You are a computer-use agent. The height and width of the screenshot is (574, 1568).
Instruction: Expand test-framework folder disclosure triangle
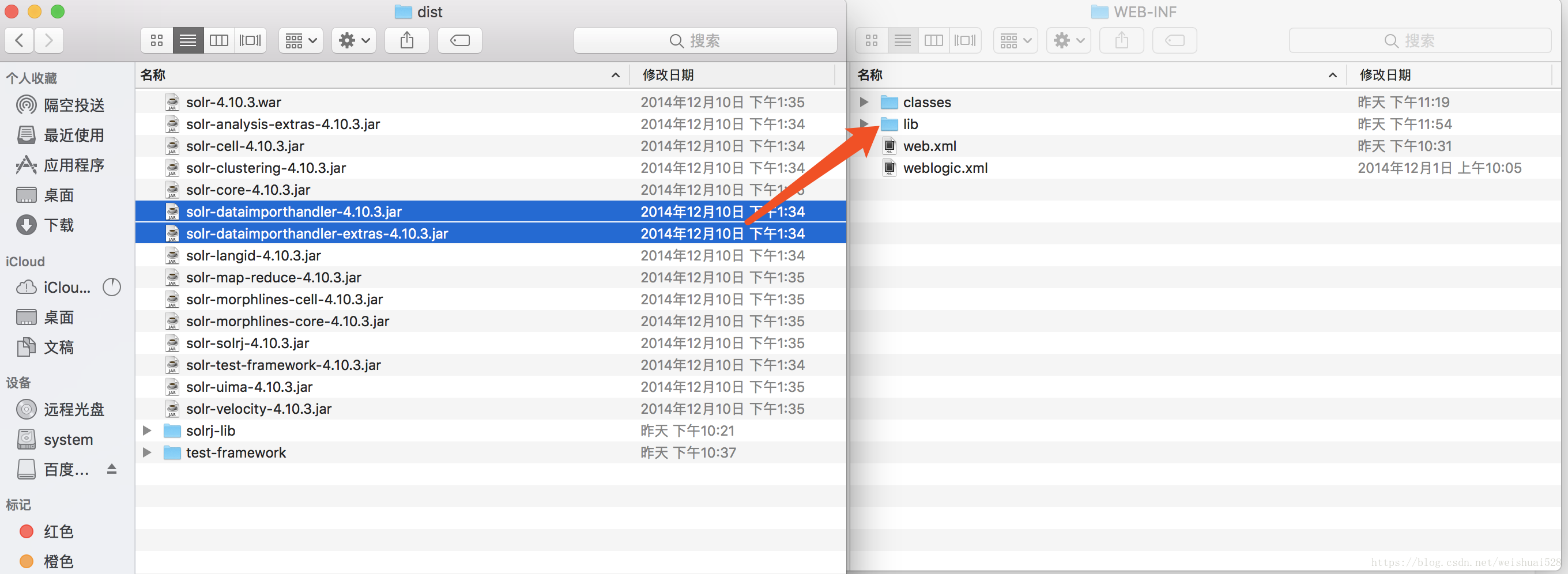tap(146, 452)
